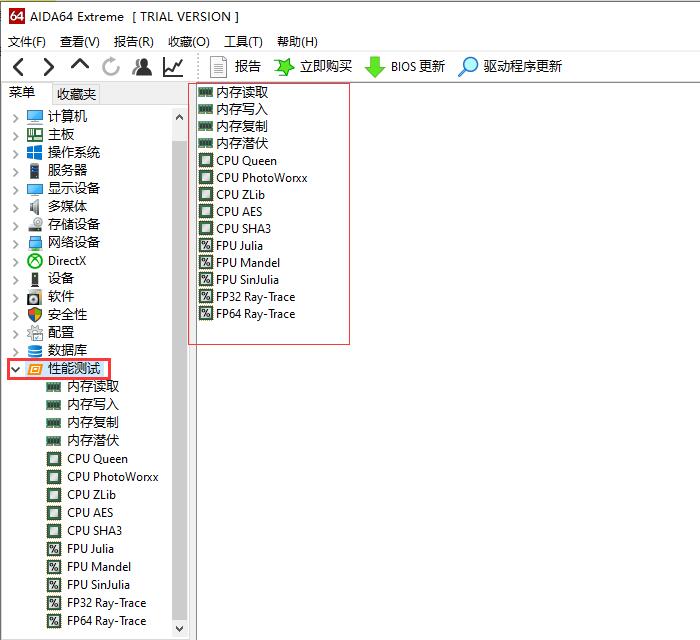Select CPU Queen in the sidebar tree

point(97,459)
